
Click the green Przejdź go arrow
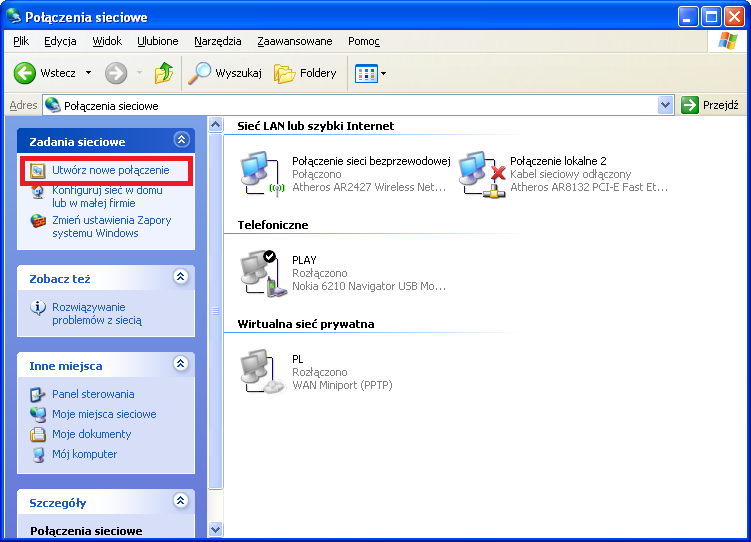coord(690,105)
